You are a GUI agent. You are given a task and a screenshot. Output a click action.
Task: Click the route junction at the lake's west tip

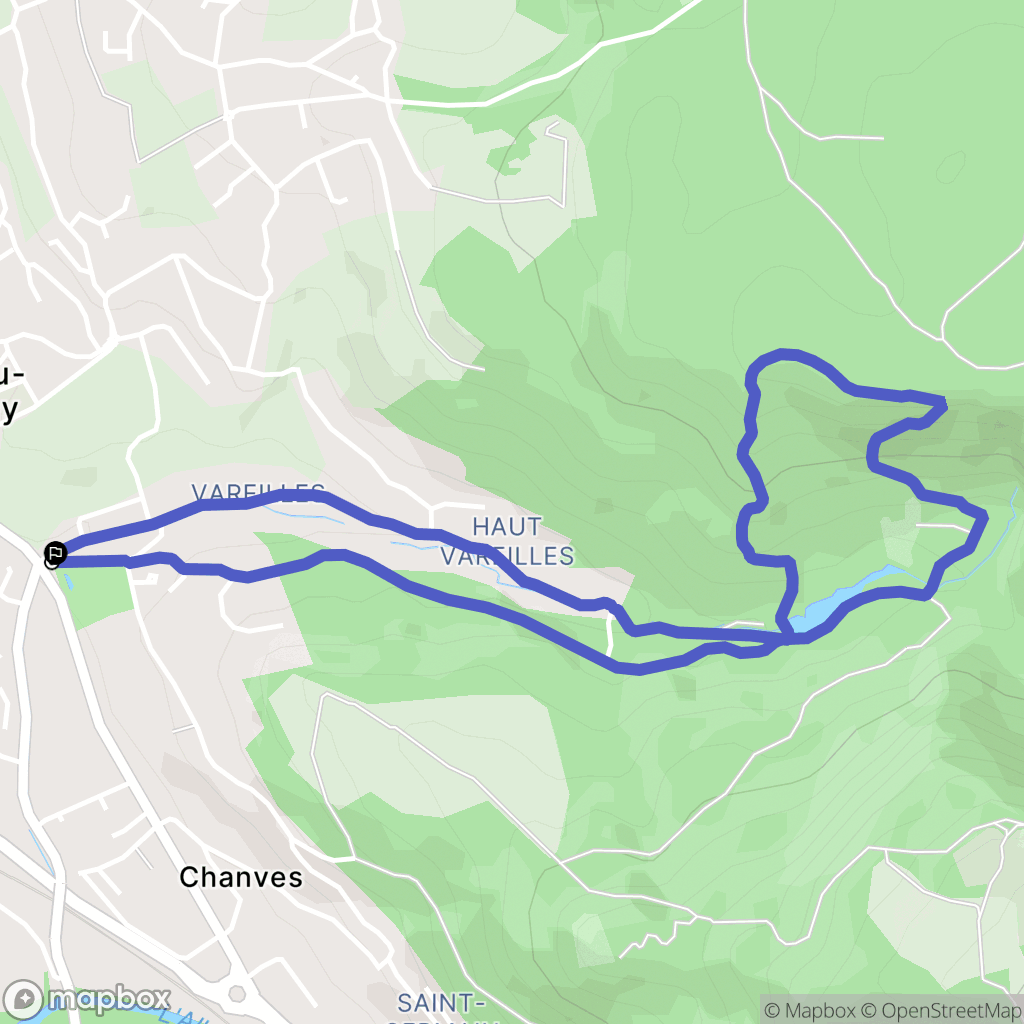point(788,632)
